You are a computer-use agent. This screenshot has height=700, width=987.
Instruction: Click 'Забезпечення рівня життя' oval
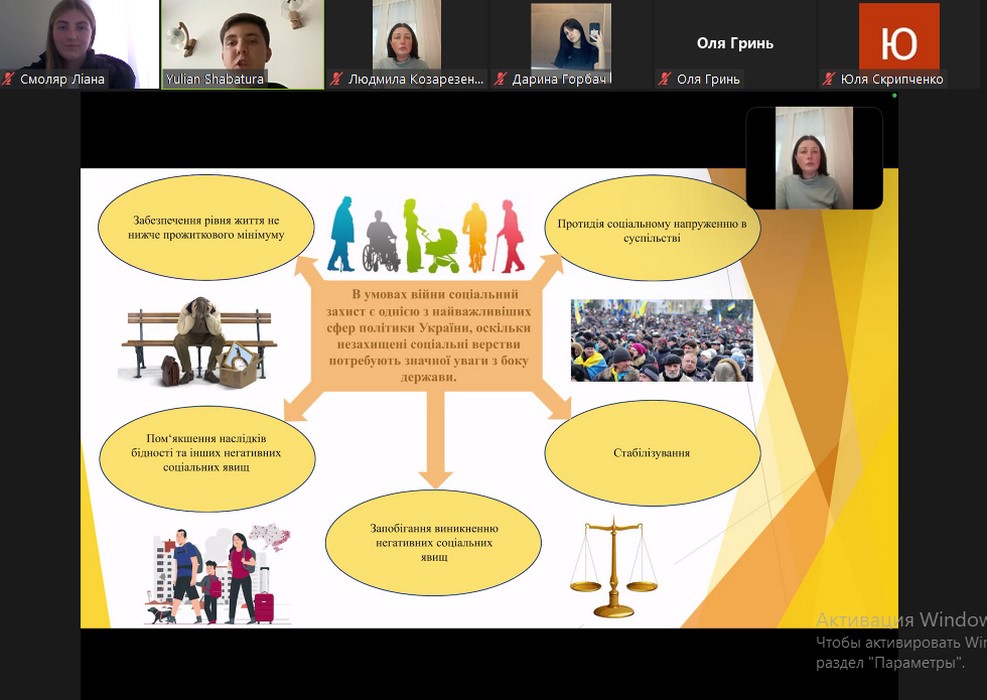pyautogui.click(x=208, y=228)
